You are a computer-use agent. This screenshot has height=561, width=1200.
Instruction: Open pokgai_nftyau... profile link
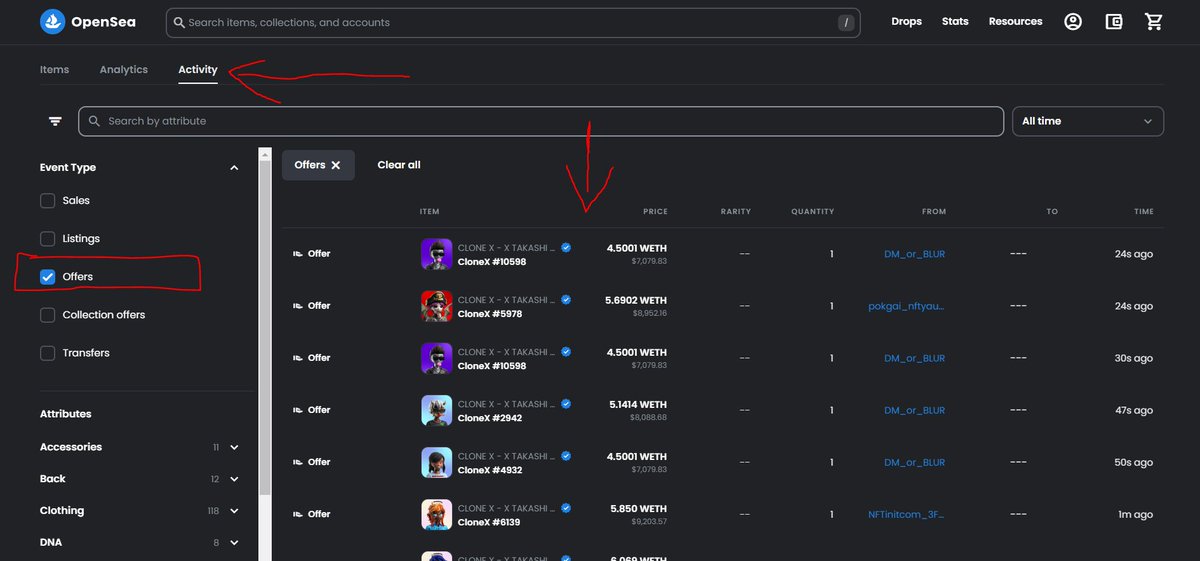906,306
